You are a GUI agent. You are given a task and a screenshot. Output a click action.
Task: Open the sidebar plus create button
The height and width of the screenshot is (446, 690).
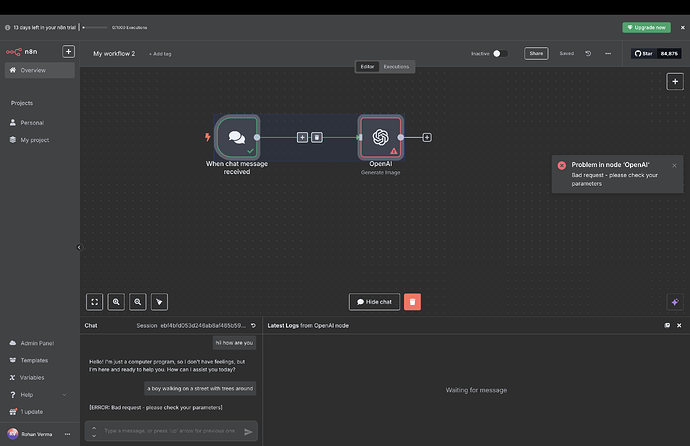pyautogui.click(x=68, y=51)
